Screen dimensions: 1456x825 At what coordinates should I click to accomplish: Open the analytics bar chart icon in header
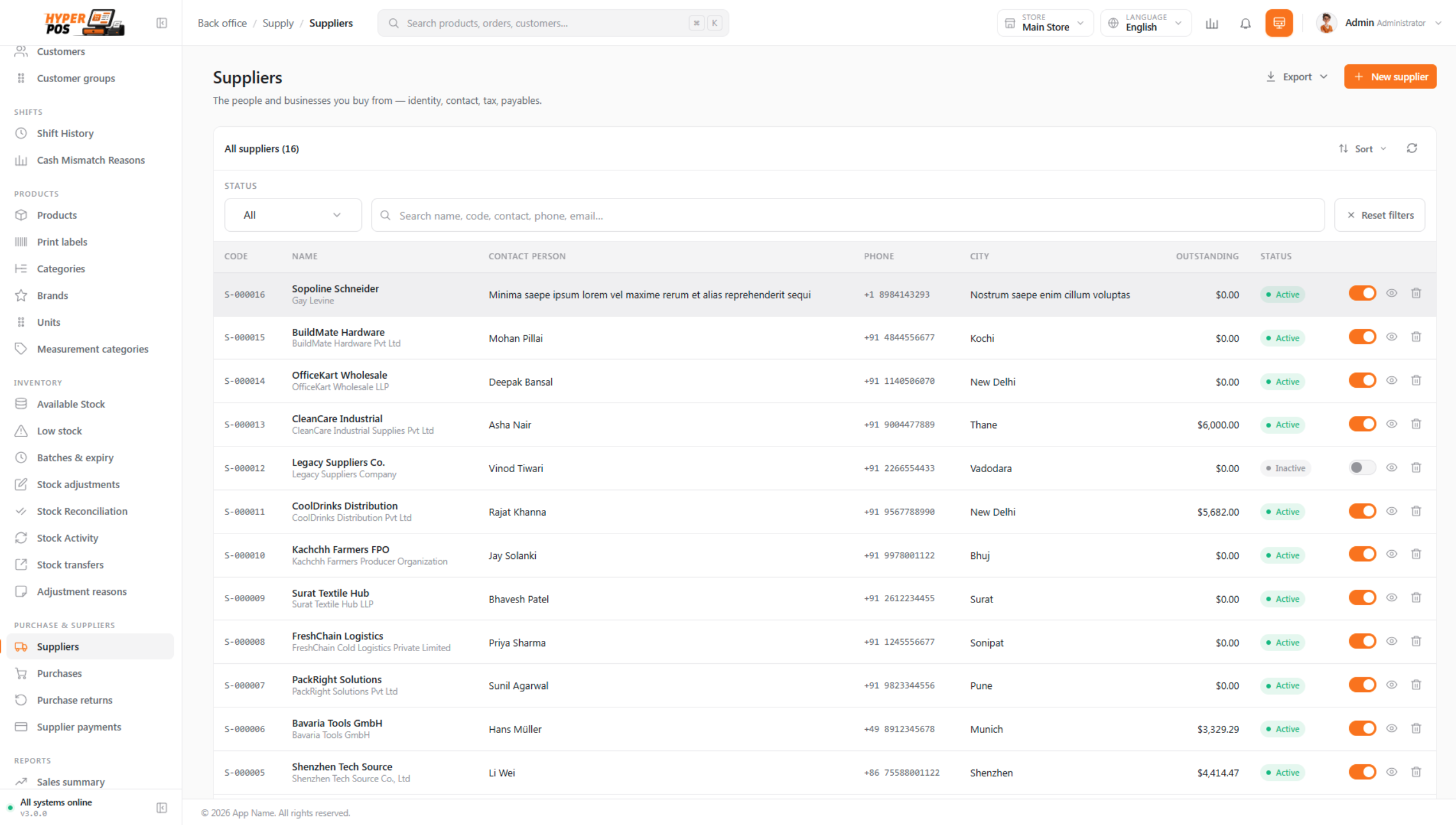pyautogui.click(x=1212, y=24)
